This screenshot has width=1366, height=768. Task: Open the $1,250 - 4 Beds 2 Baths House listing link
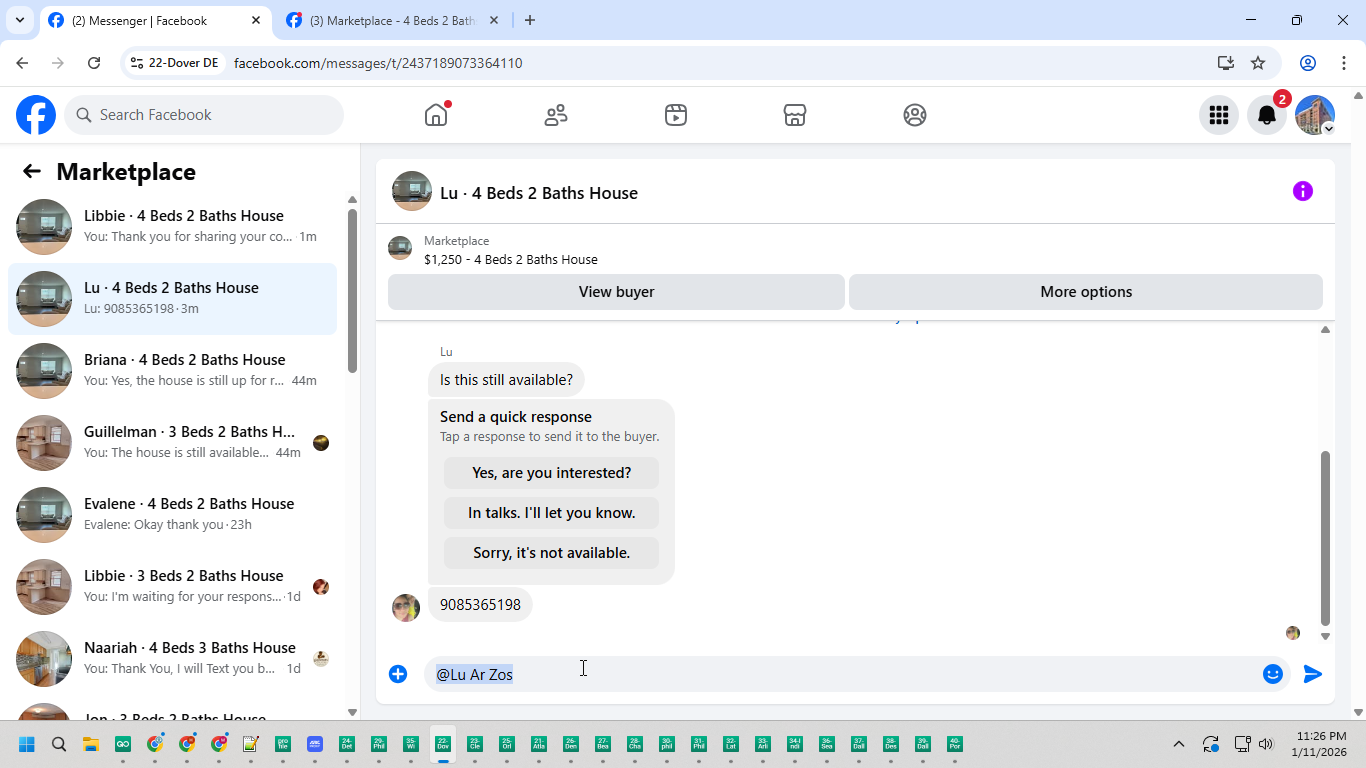510,259
